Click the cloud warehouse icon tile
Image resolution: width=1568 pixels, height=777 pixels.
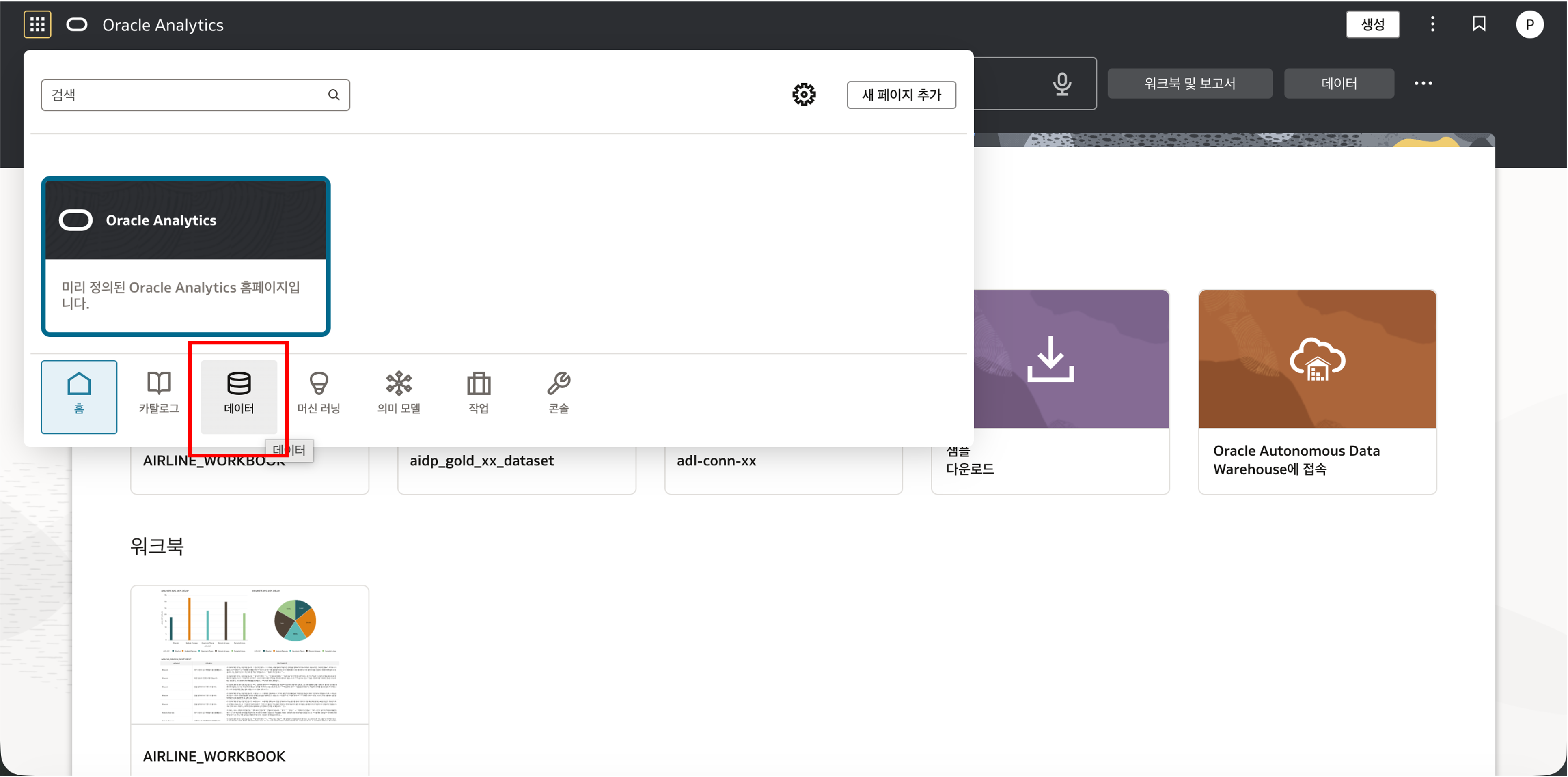click(x=1317, y=359)
